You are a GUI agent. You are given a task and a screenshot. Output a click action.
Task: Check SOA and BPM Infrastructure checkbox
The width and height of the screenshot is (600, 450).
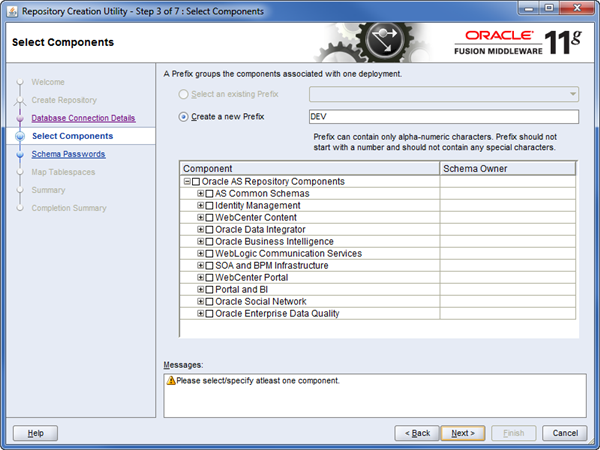click(x=209, y=266)
